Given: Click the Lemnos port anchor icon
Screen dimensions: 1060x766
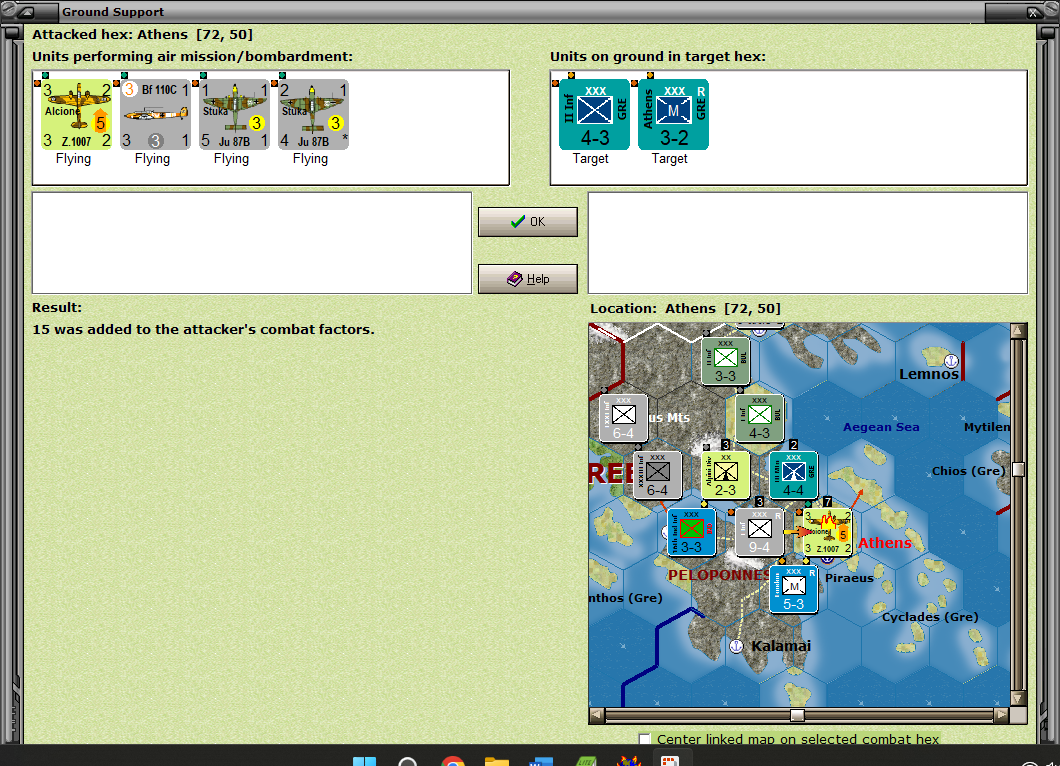Looking at the screenshot, I should (x=951, y=360).
